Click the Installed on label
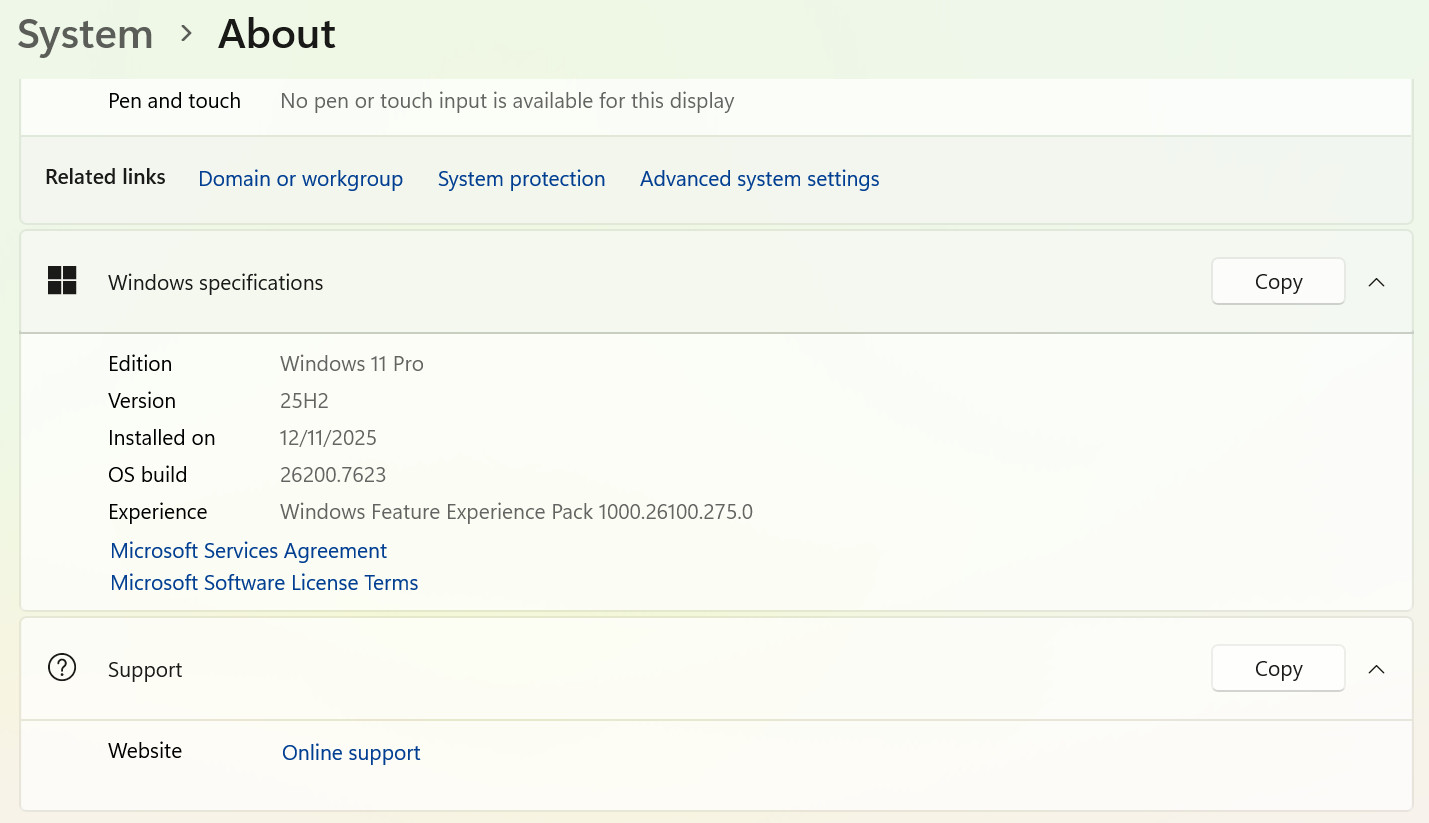 161,438
